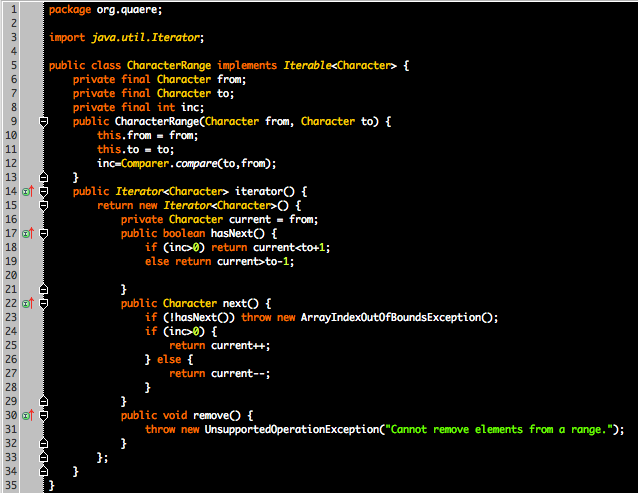Screen dimensions: 638x493
Task: Click the "Cannot remove elements from a range." string
Action: [x=499, y=430]
